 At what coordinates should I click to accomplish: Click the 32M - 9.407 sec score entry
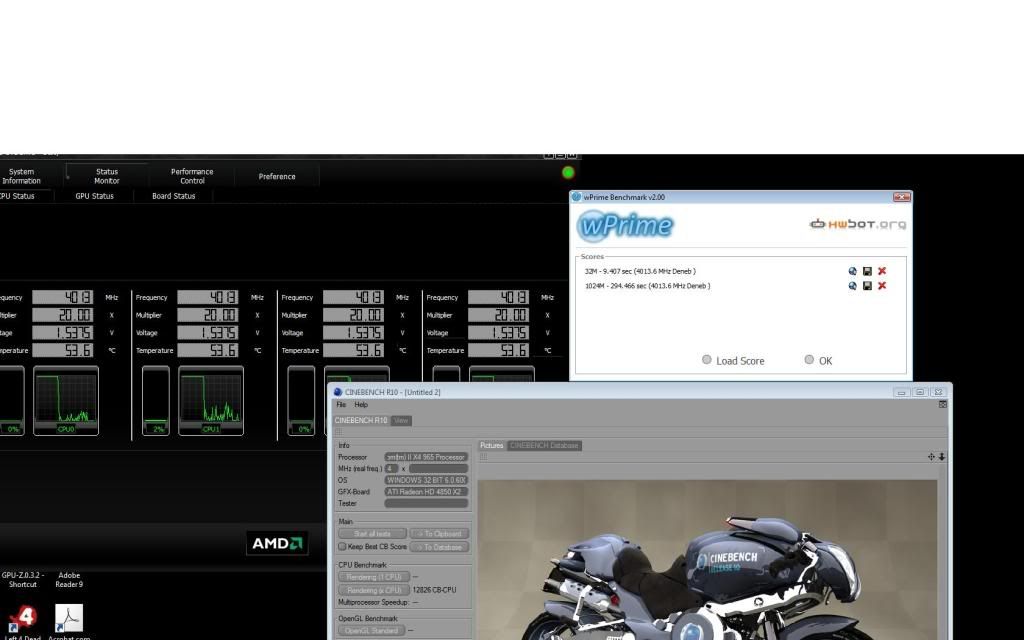[x=640, y=271]
